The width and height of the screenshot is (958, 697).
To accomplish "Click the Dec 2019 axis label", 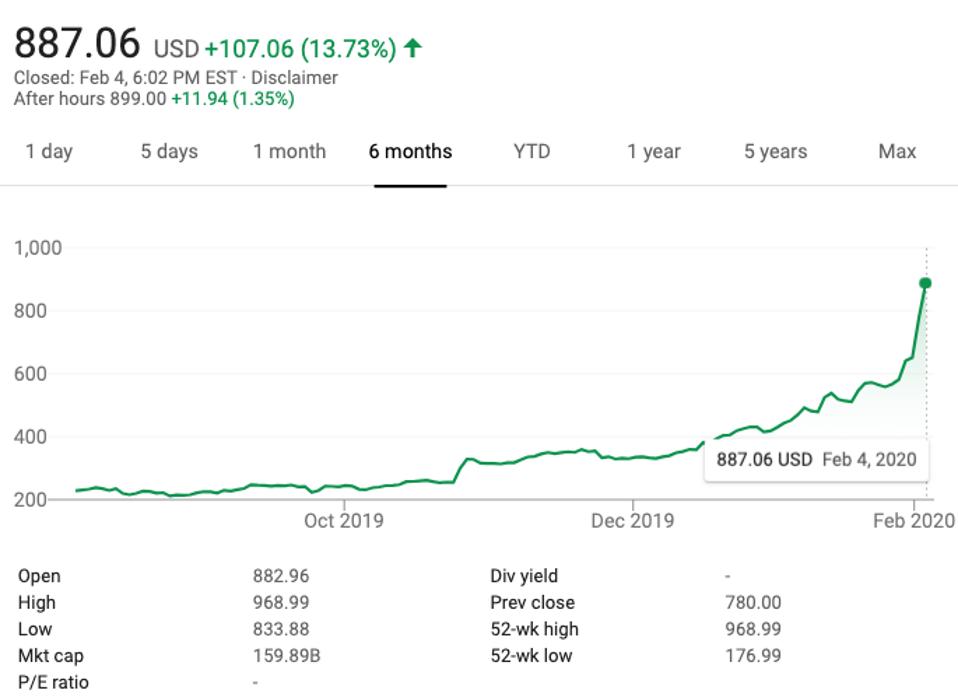I will click(632, 521).
